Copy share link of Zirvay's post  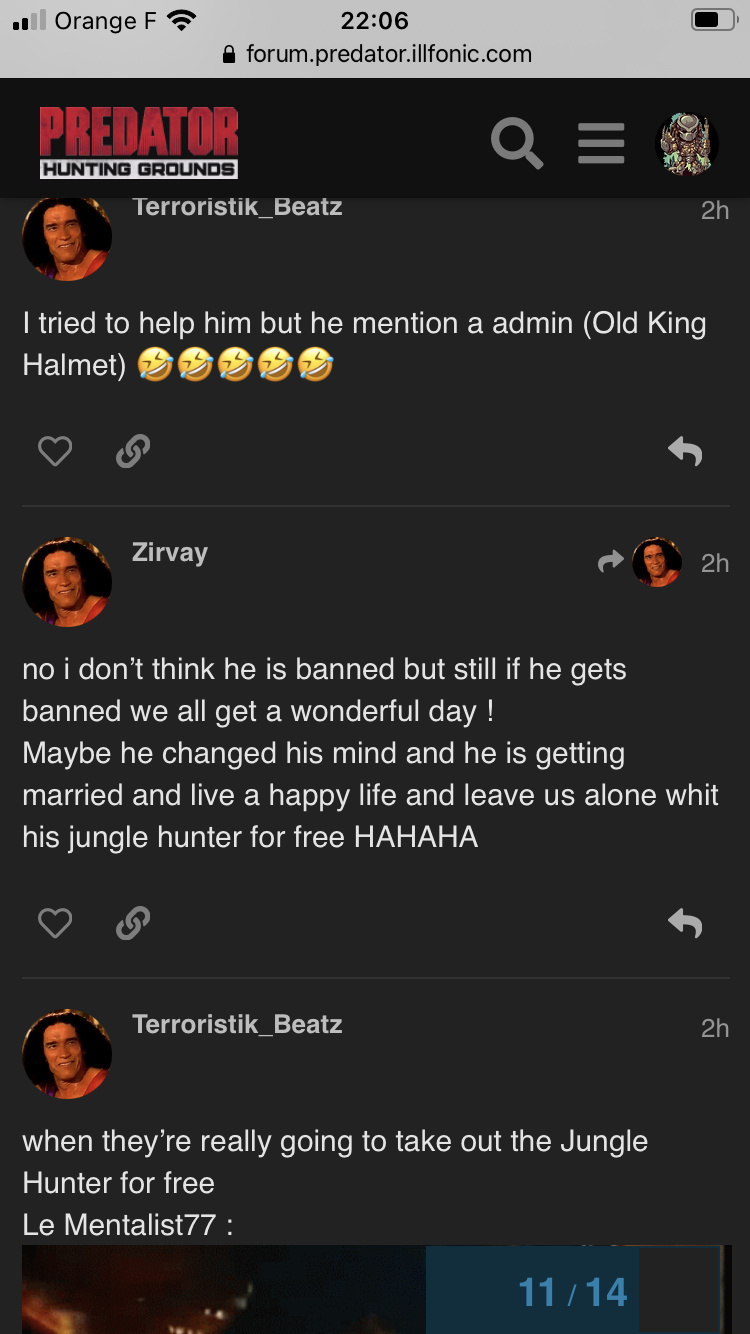(133, 923)
